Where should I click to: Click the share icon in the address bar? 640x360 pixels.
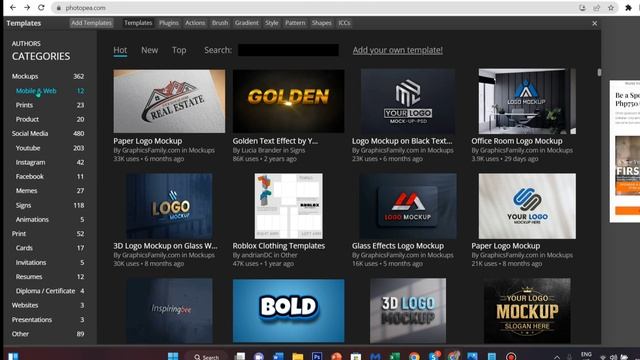coord(596,8)
